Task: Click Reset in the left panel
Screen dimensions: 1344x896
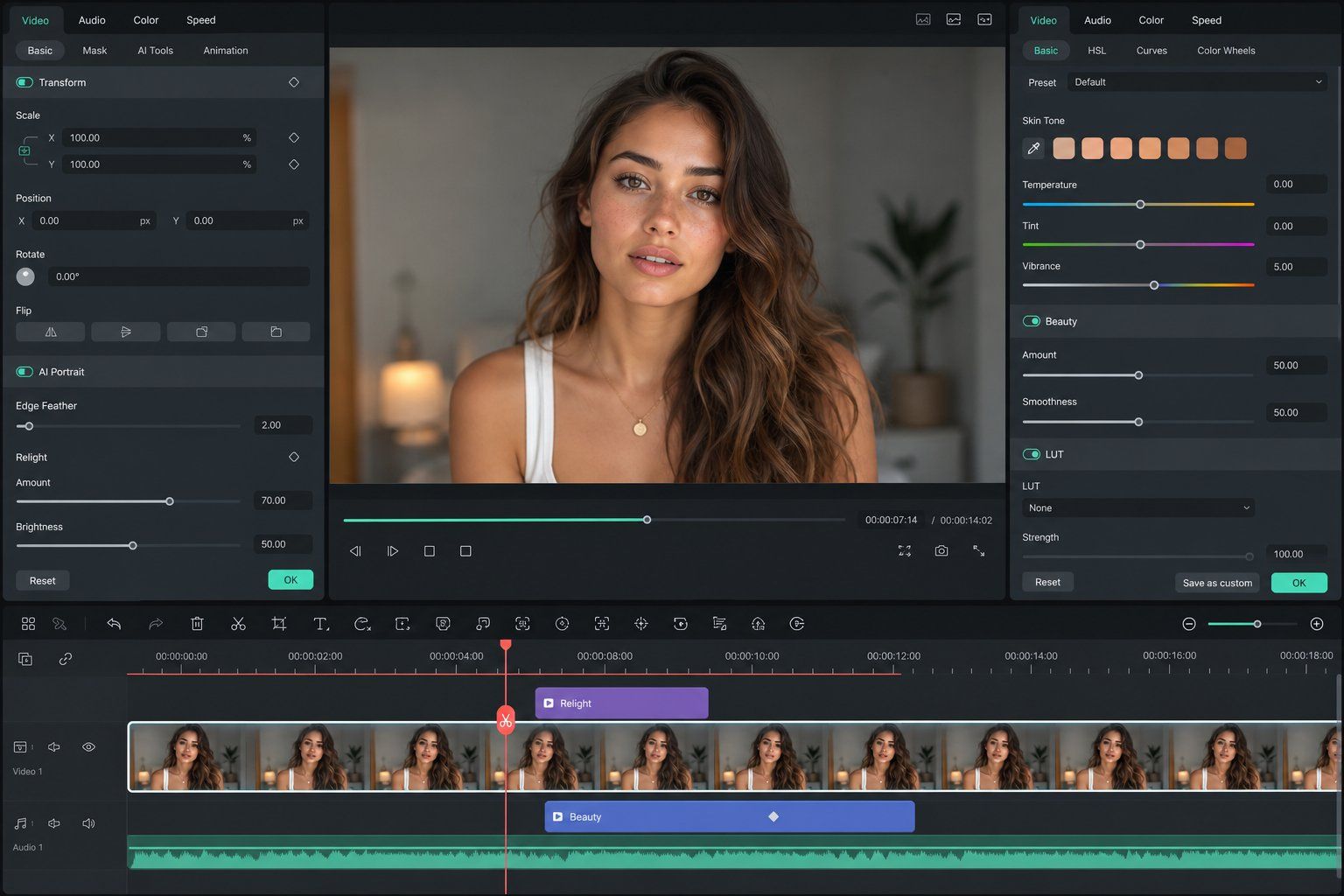Action: click(42, 581)
